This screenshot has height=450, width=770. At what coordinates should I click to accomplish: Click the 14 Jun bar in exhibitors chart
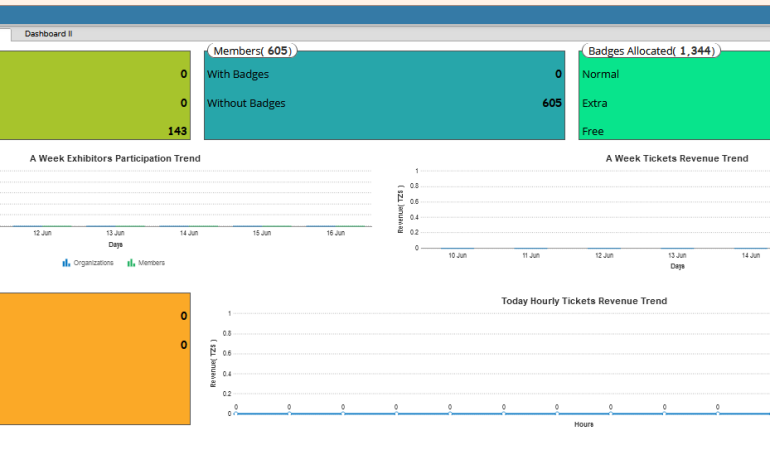click(189, 226)
